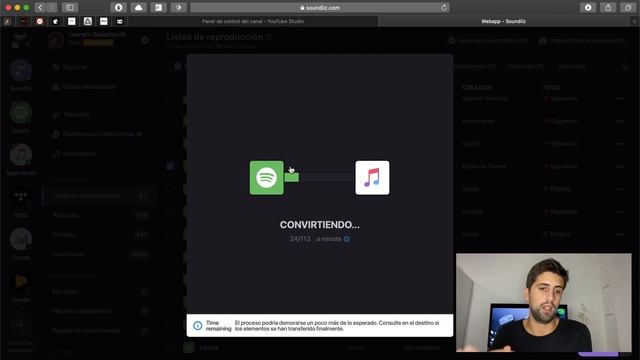The height and width of the screenshot is (360, 640).
Task: Open the cat face pinned tab
Action: click(120, 21)
